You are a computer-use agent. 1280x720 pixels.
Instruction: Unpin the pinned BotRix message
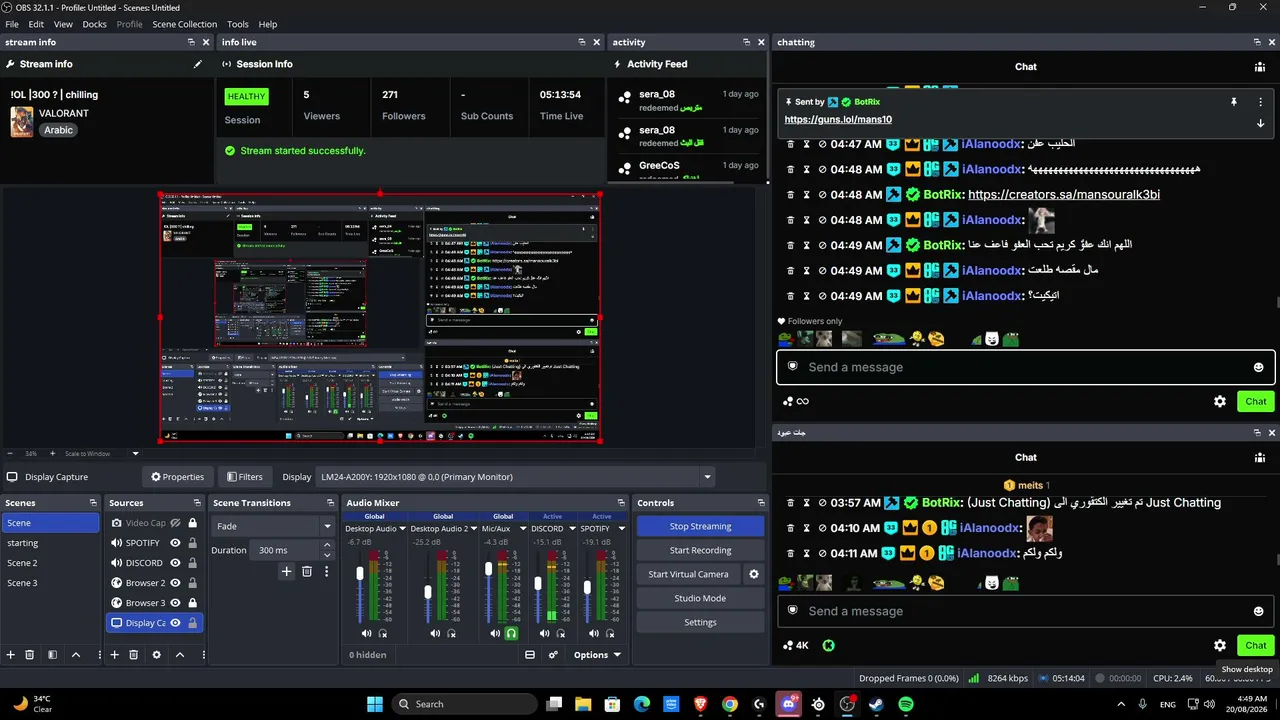tap(1234, 102)
